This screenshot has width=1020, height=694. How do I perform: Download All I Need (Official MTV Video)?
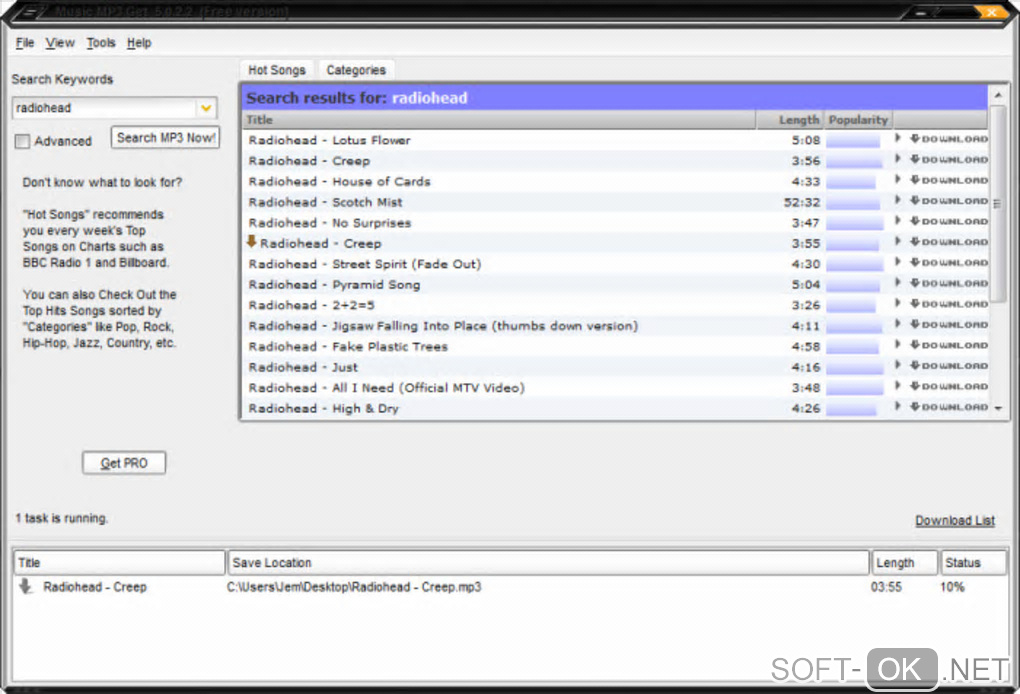tap(948, 386)
